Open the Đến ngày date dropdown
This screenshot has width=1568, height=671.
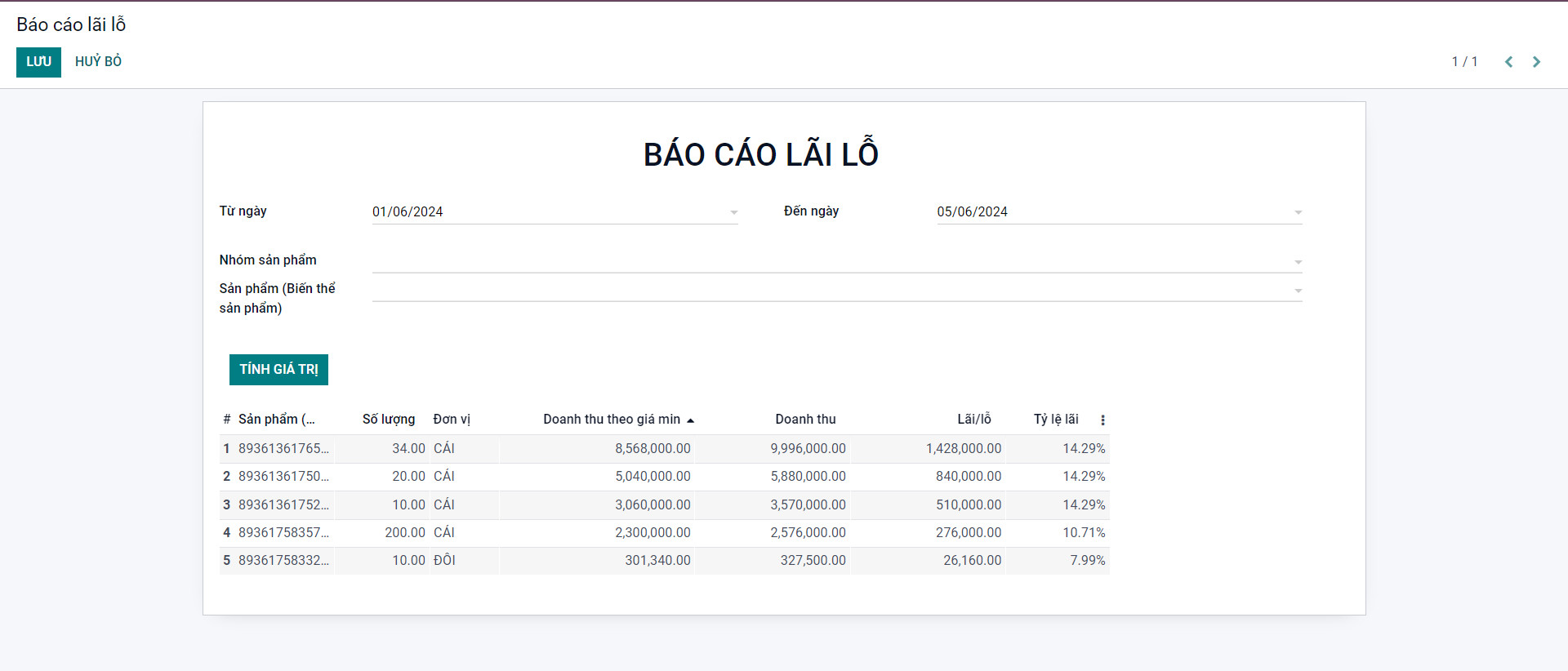tap(1298, 212)
